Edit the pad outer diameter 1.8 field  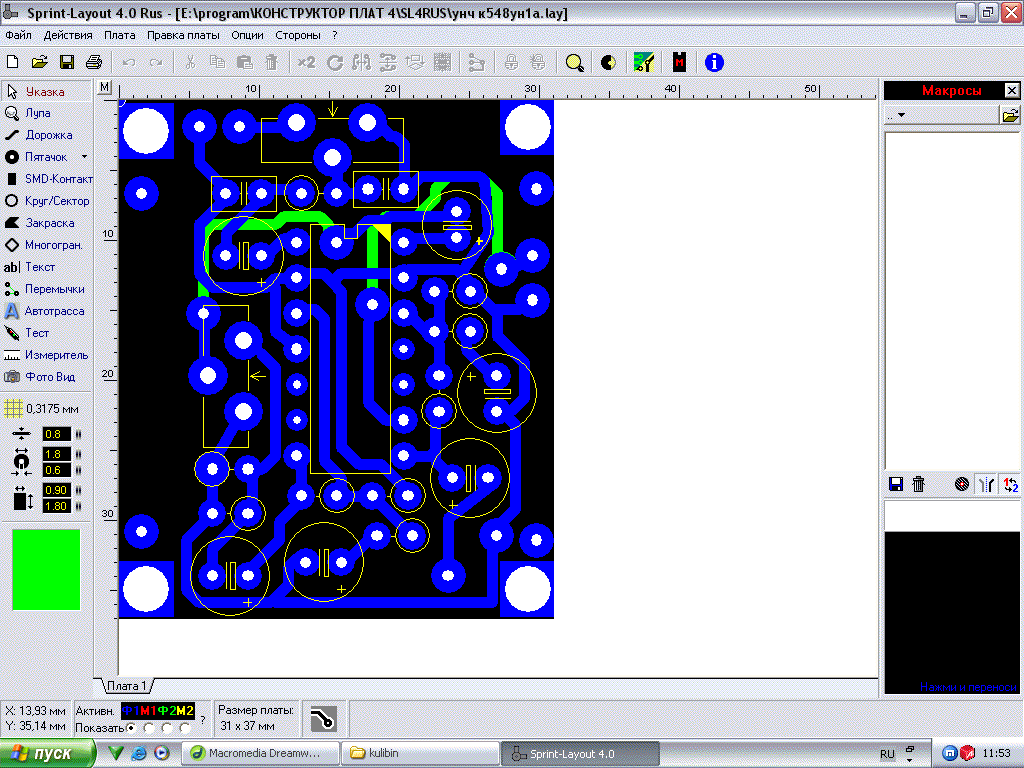pyautogui.click(x=56, y=454)
